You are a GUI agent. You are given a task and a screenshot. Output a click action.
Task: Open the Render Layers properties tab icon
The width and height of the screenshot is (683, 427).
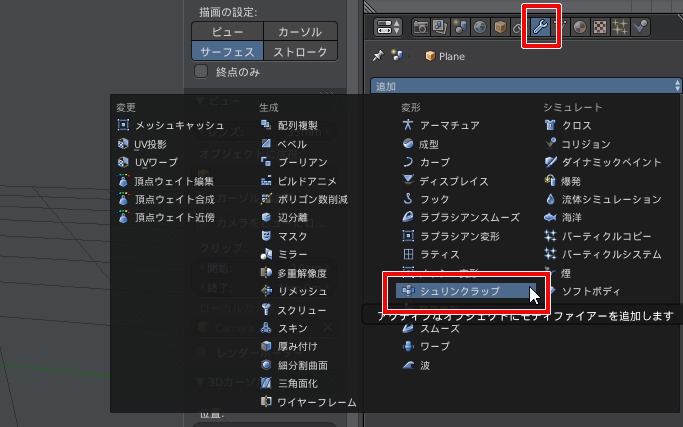[x=440, y=27]
